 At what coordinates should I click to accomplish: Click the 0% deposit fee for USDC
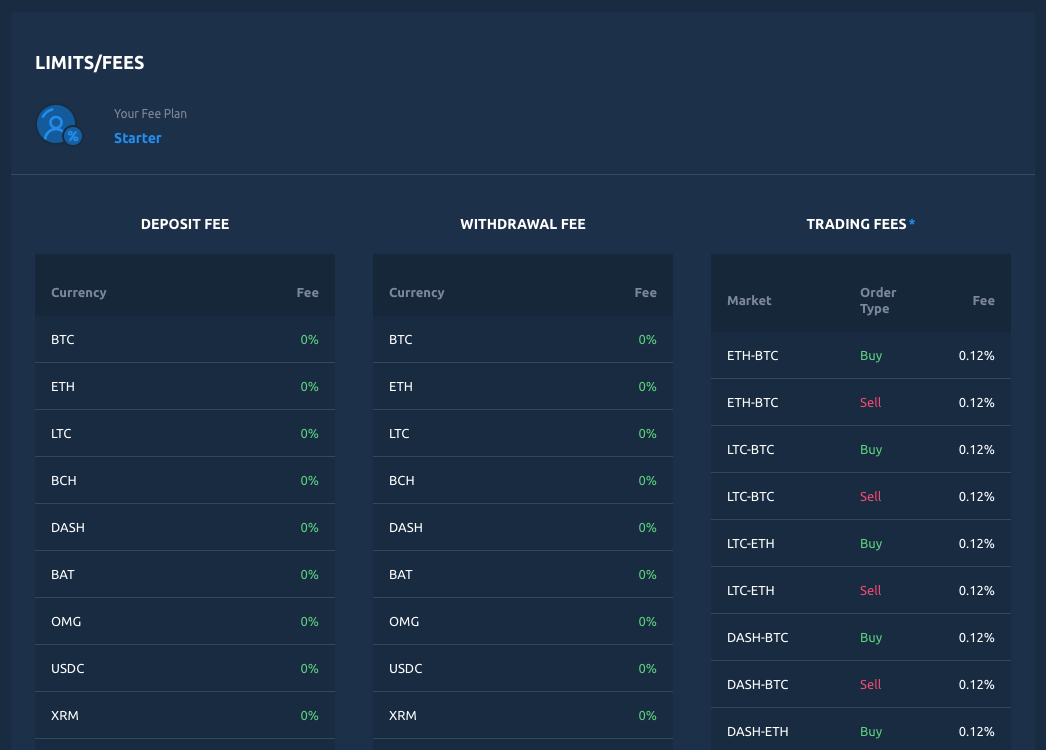[310, 669]
